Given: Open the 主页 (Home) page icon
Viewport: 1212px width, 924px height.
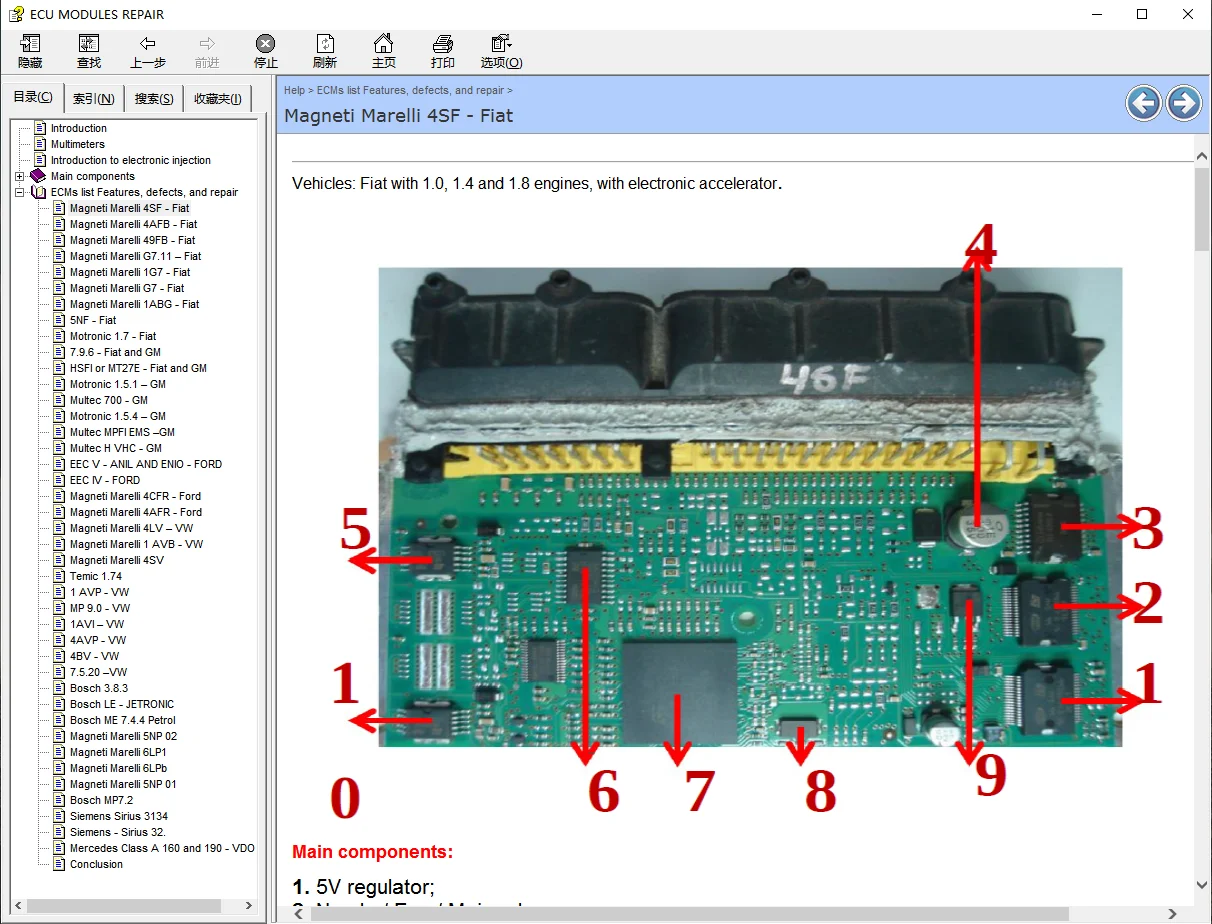Looking at the screenshot, I should tap(384, 50).
